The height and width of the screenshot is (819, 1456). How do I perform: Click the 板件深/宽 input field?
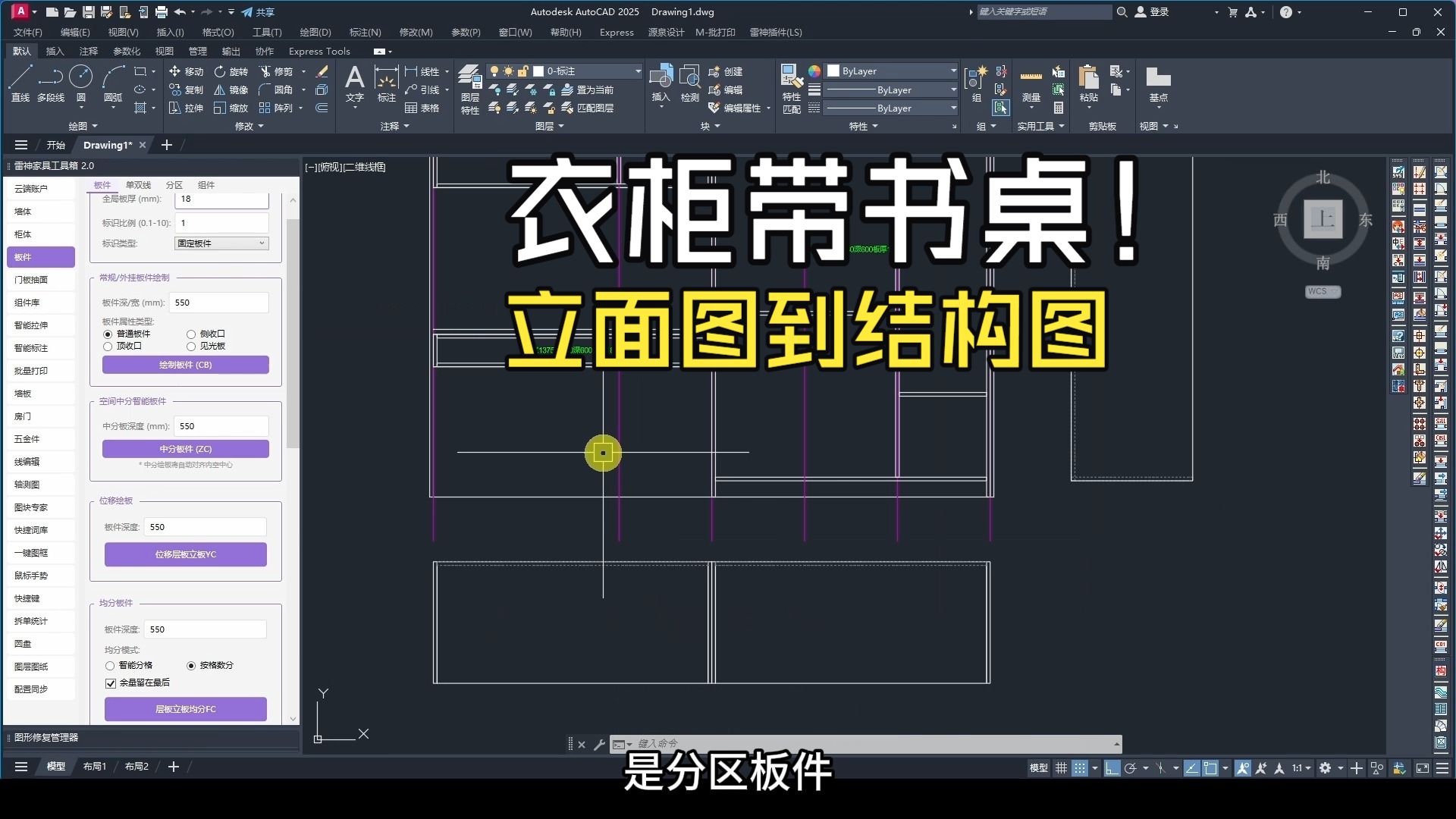[x=218, y=303]
